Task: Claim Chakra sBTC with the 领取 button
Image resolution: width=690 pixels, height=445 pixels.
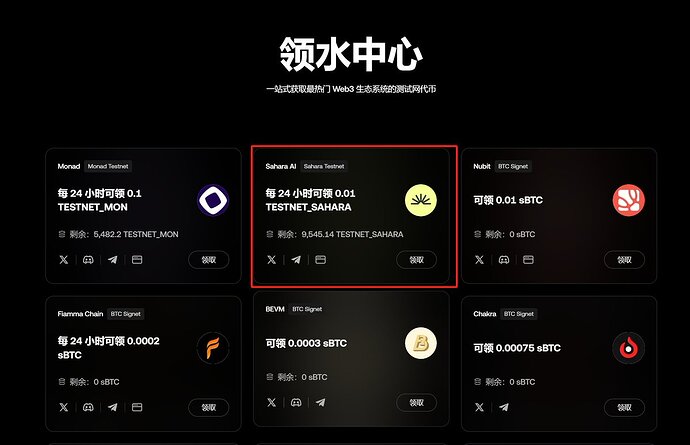Action: [624, 407]
